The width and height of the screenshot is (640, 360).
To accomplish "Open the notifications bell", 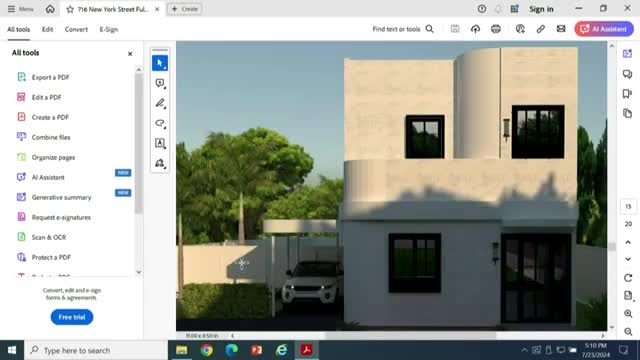I will coord(498,9).
